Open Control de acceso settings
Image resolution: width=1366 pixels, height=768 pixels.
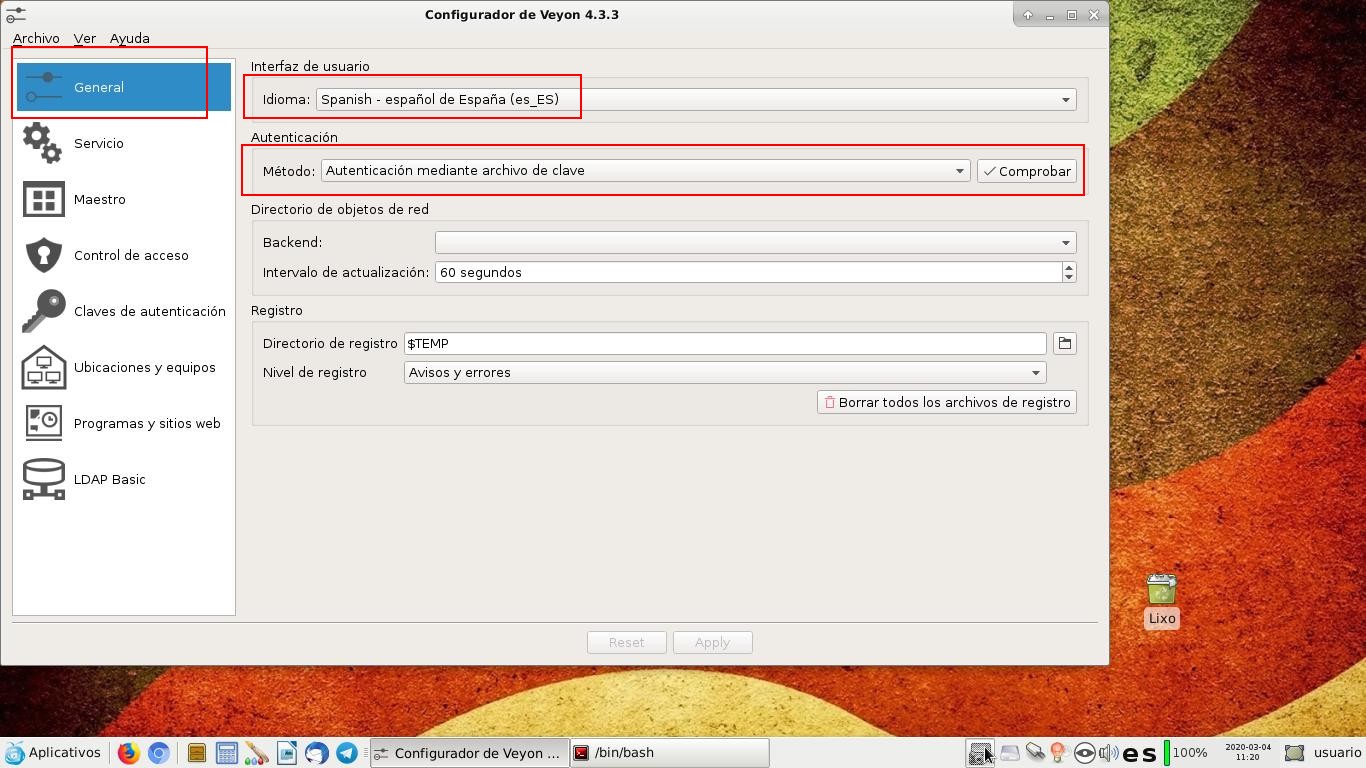pyautogui.click(x=131, y=255)
